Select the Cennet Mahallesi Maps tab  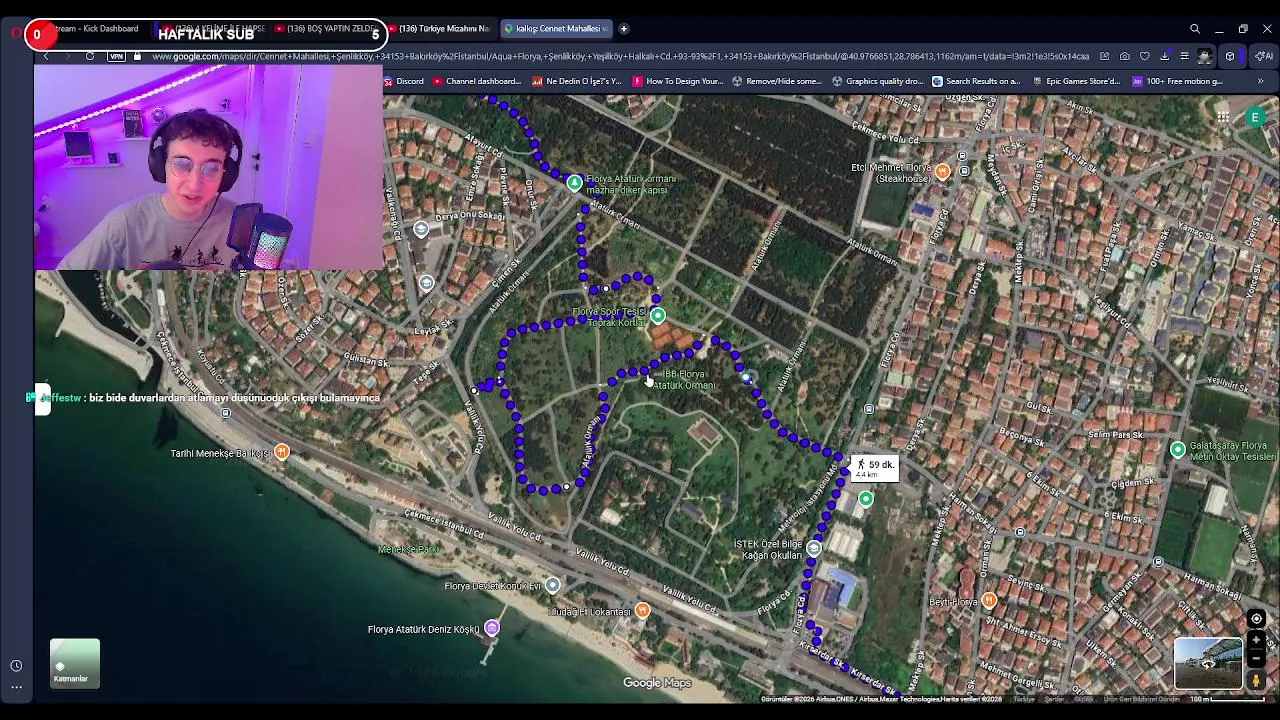click(x=554, y=29)
